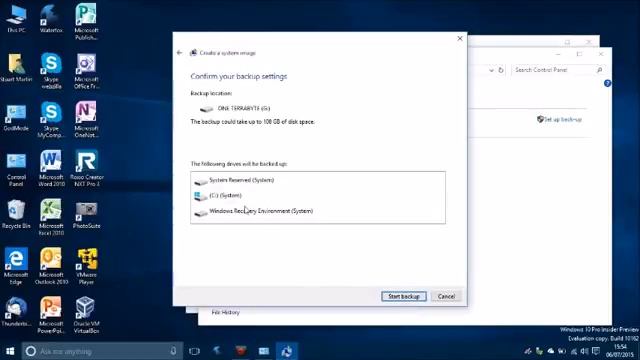The image size is (640, 360).
Task: Select the (C:) (System) drive row
Action: [318, 196]
